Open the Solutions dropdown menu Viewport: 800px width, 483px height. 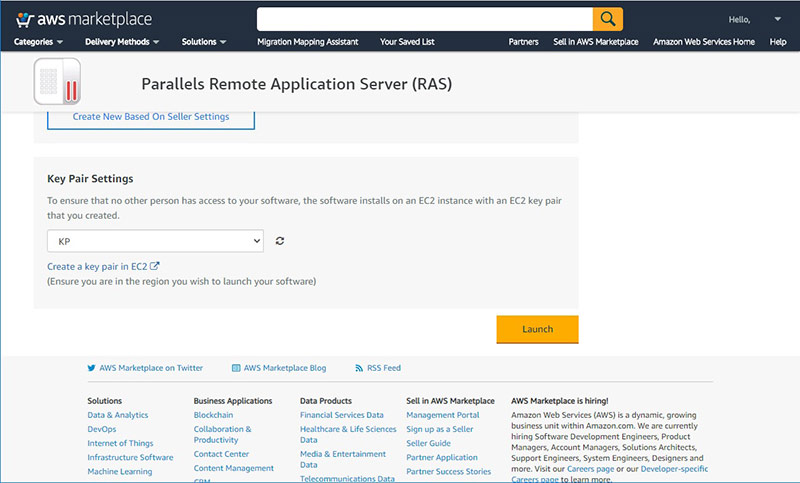pyautogui.click(x=204, y=42)
